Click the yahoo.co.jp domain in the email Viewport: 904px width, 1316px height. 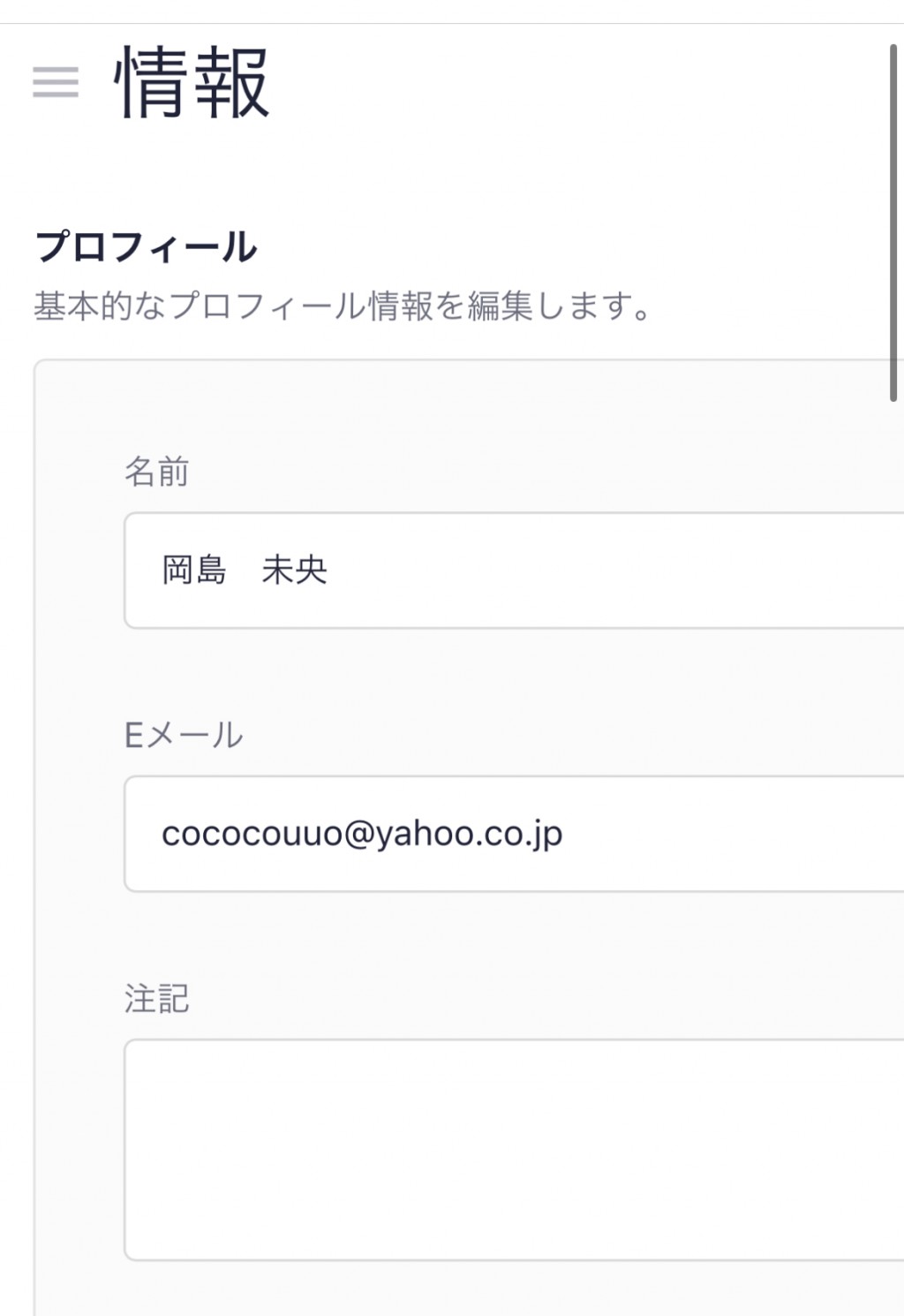coord(470,836)
